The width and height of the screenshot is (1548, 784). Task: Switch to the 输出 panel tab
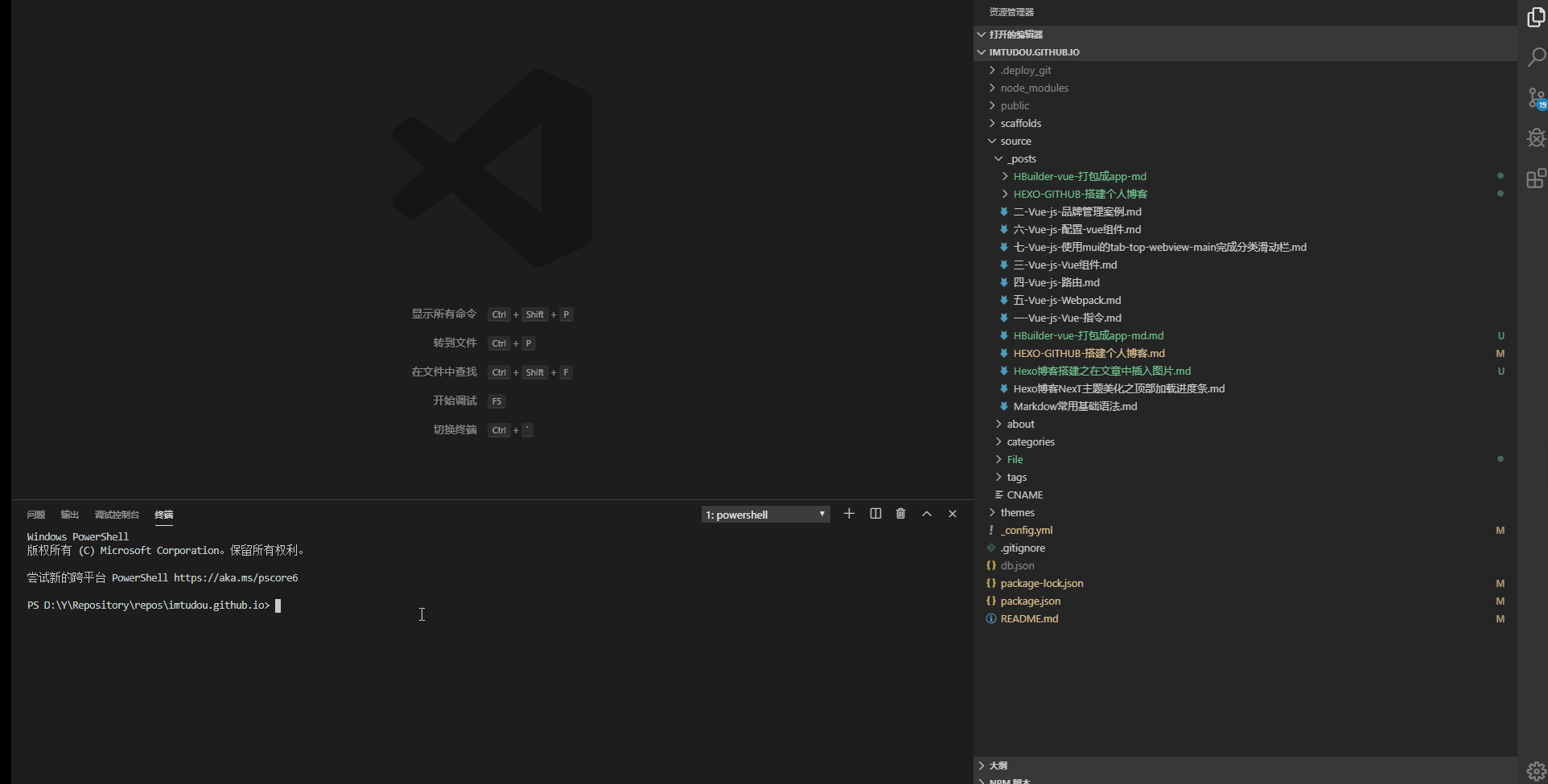70,515
